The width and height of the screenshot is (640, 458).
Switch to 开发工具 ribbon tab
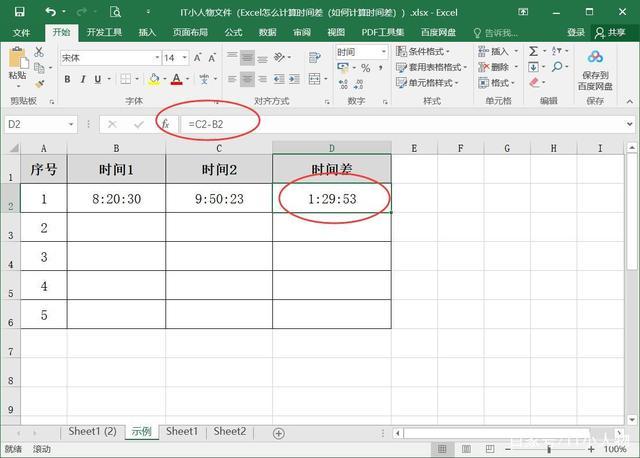[104, 32]
